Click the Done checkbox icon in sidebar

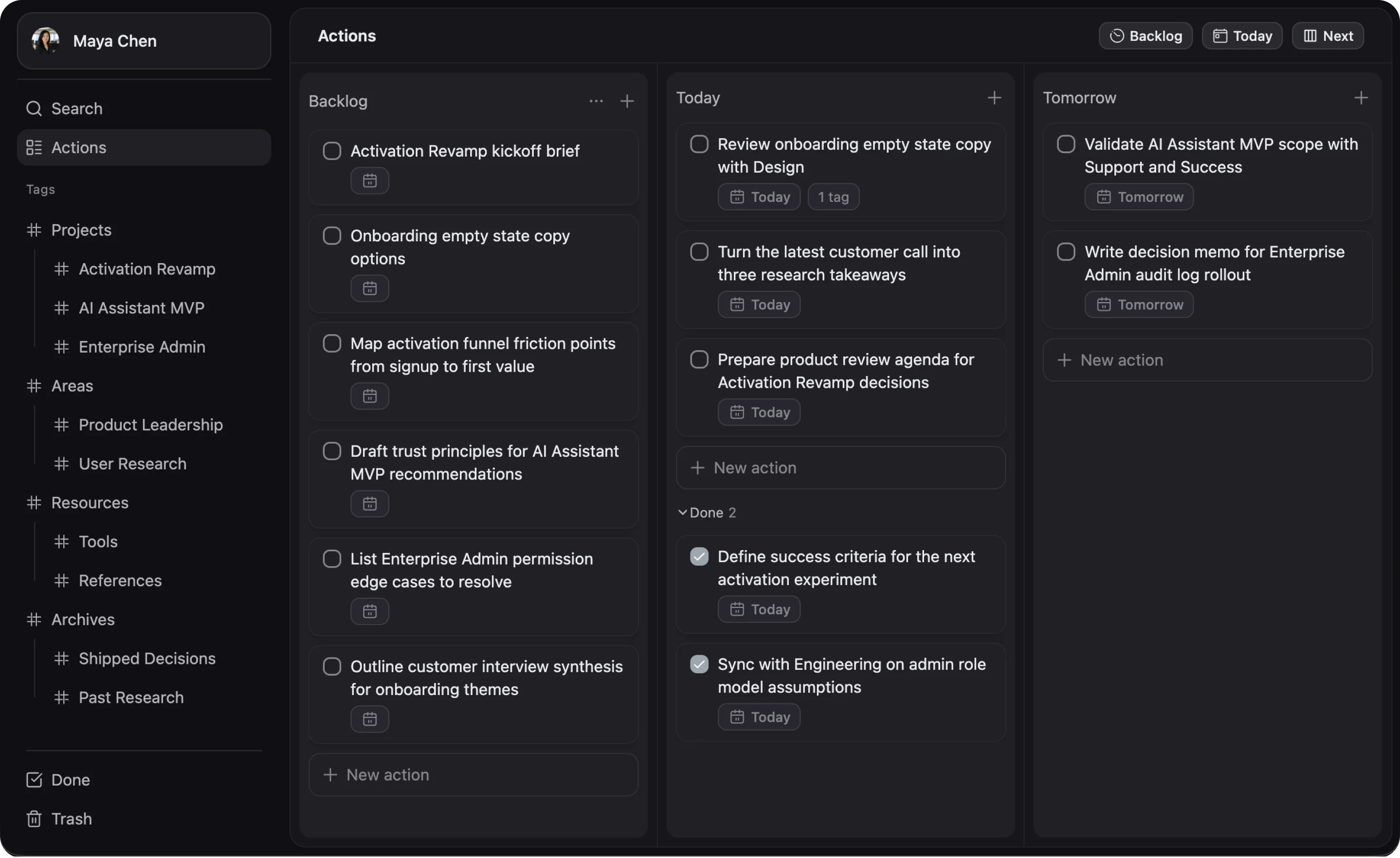34,780
